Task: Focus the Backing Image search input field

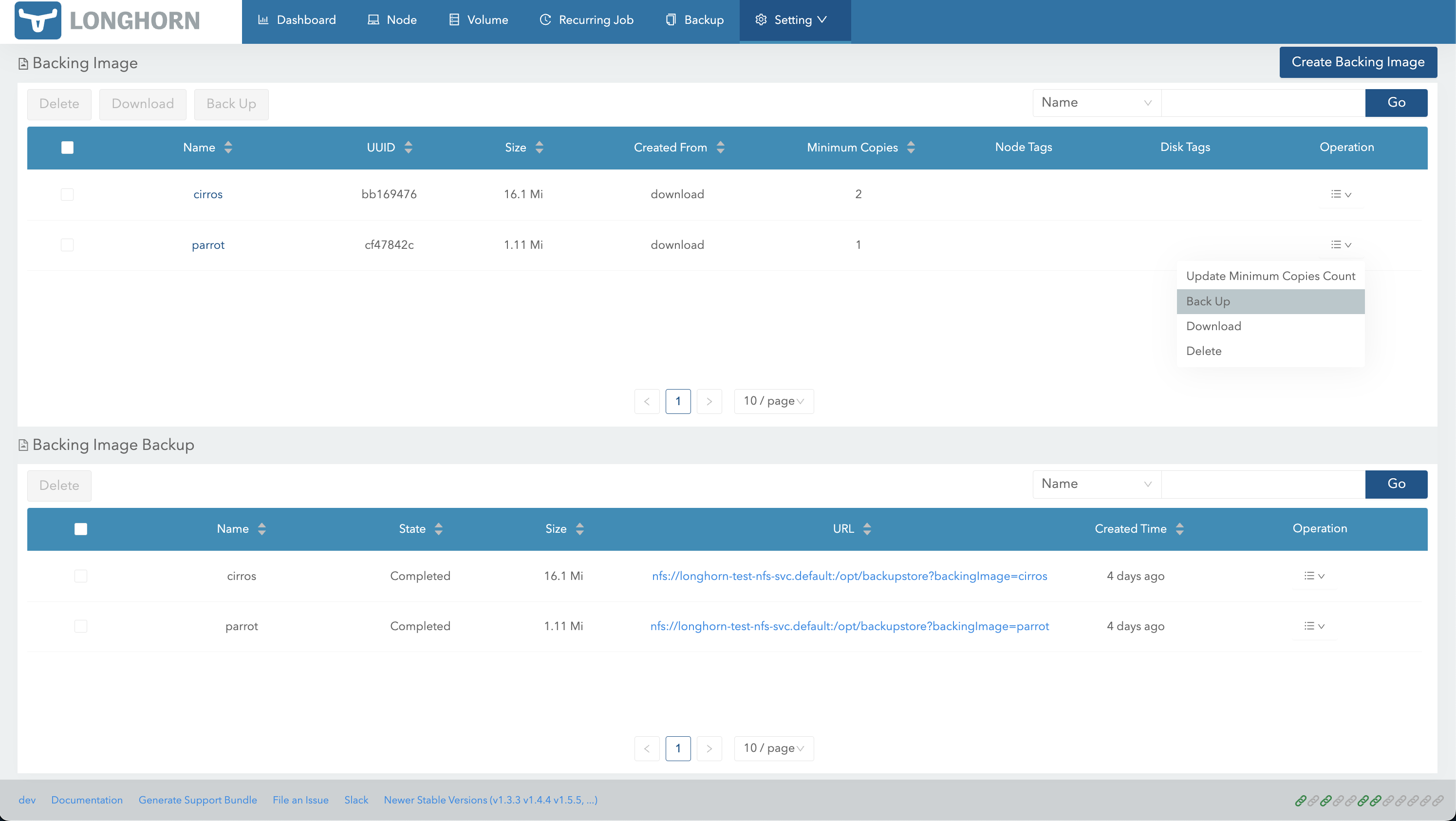Action: click(x=1263, y=103)
